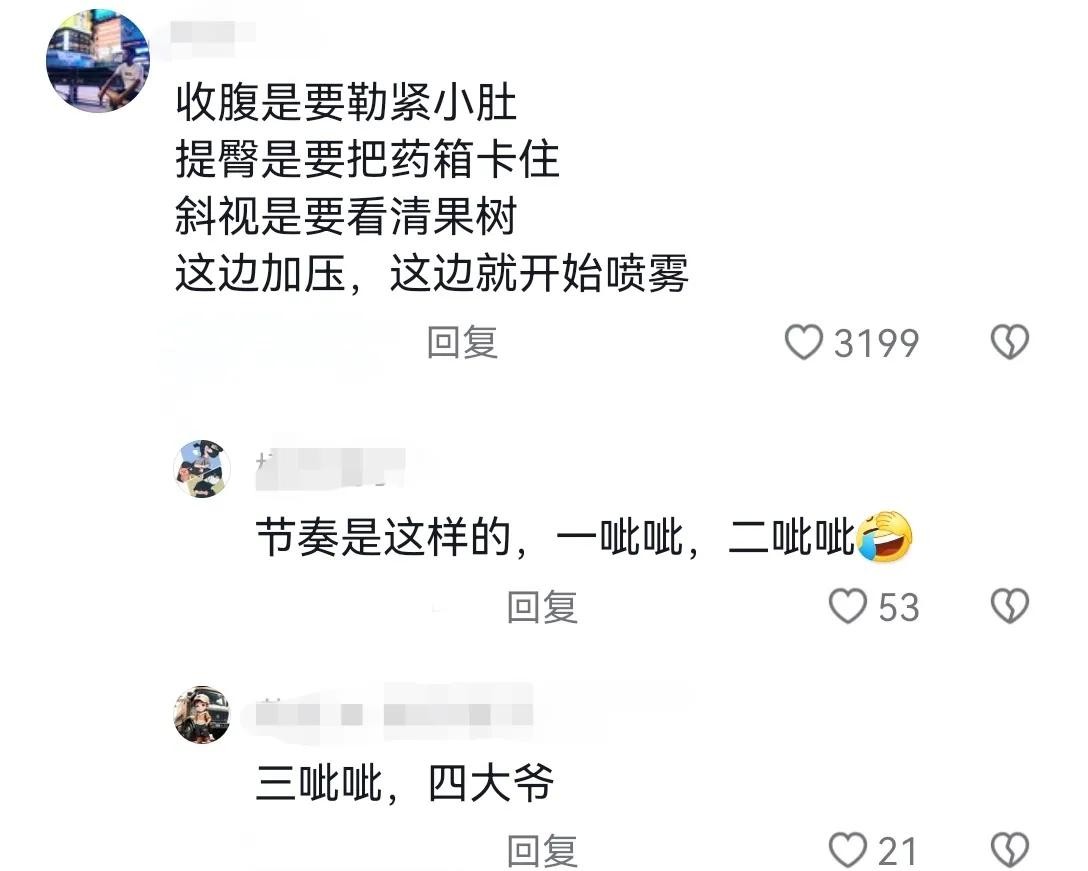Reply to the 三呲呲 四大爷 comment
This screenshot has width=1088, height=871.
(x=542, y=851)
